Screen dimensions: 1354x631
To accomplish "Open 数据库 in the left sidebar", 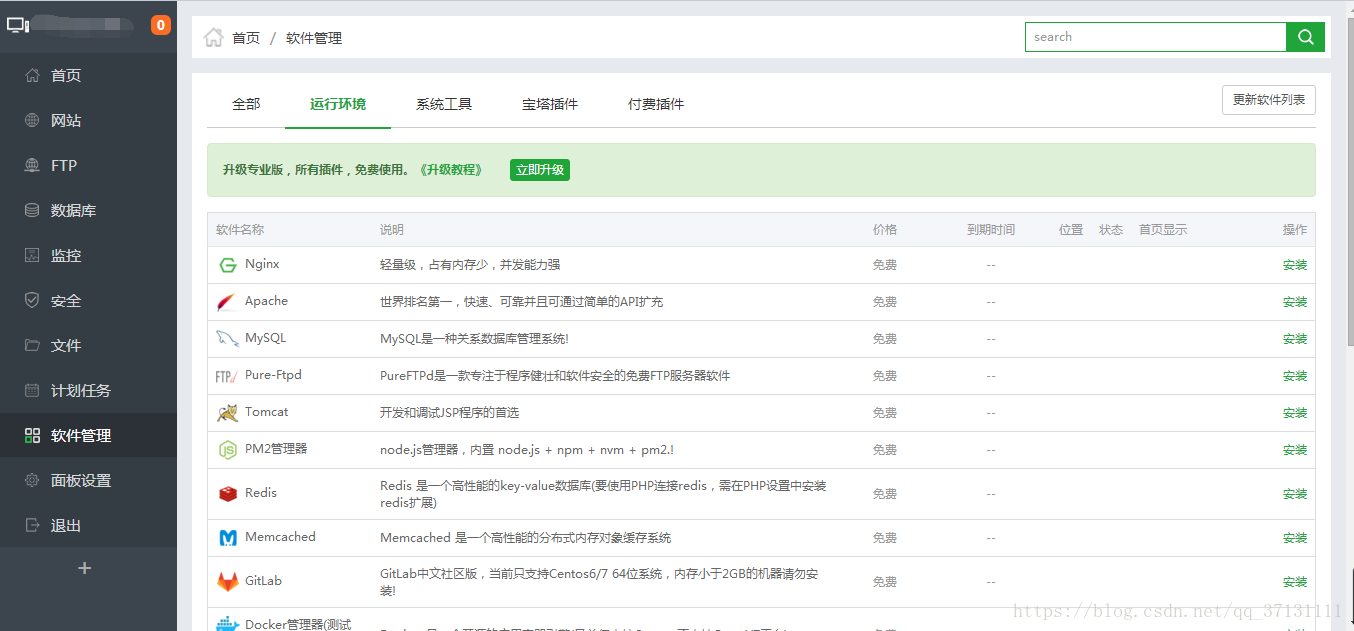I will tap(88, 210).
